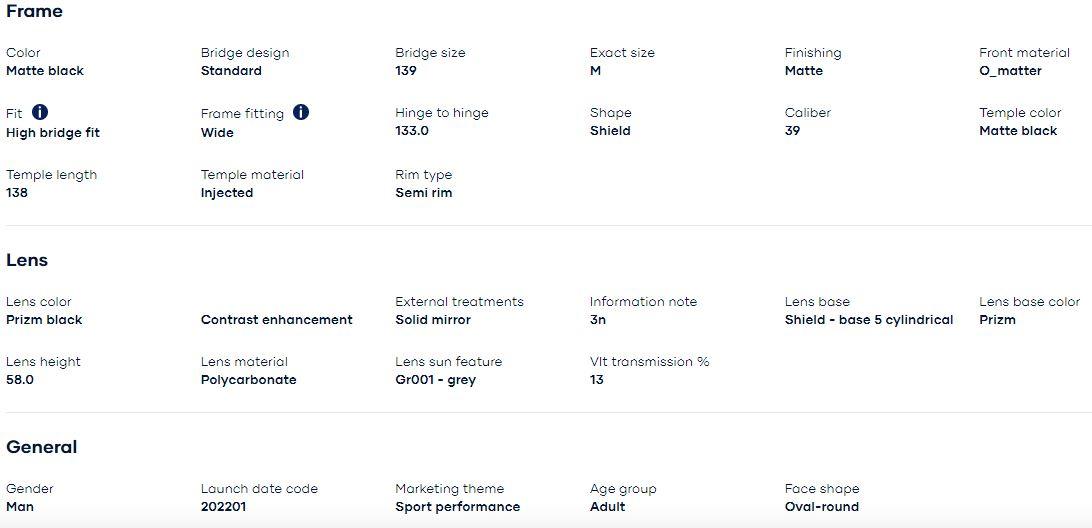Viewport: 1092px width, 528px height.
Task: Click the Polycarbonate lens material value
Action: 248,380
